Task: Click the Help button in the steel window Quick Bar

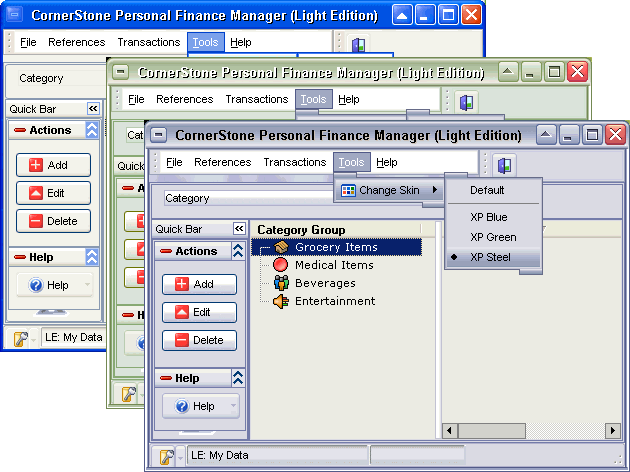Action: pyautogui.click(x=200, y=406)
